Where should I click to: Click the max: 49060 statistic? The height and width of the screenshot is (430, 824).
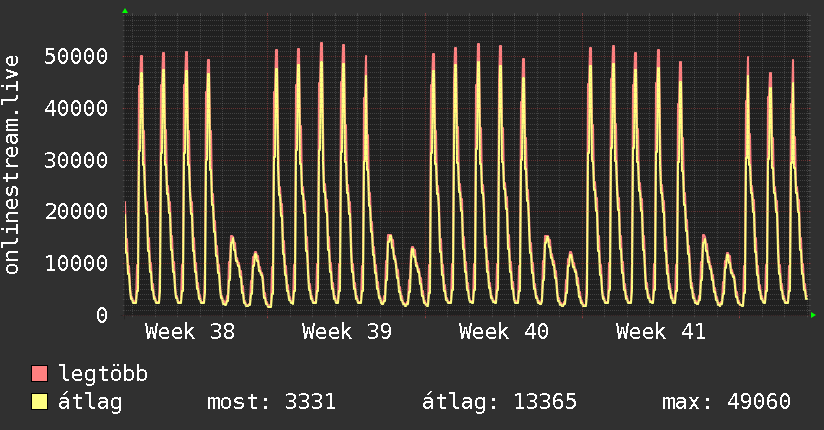point(726,402)
